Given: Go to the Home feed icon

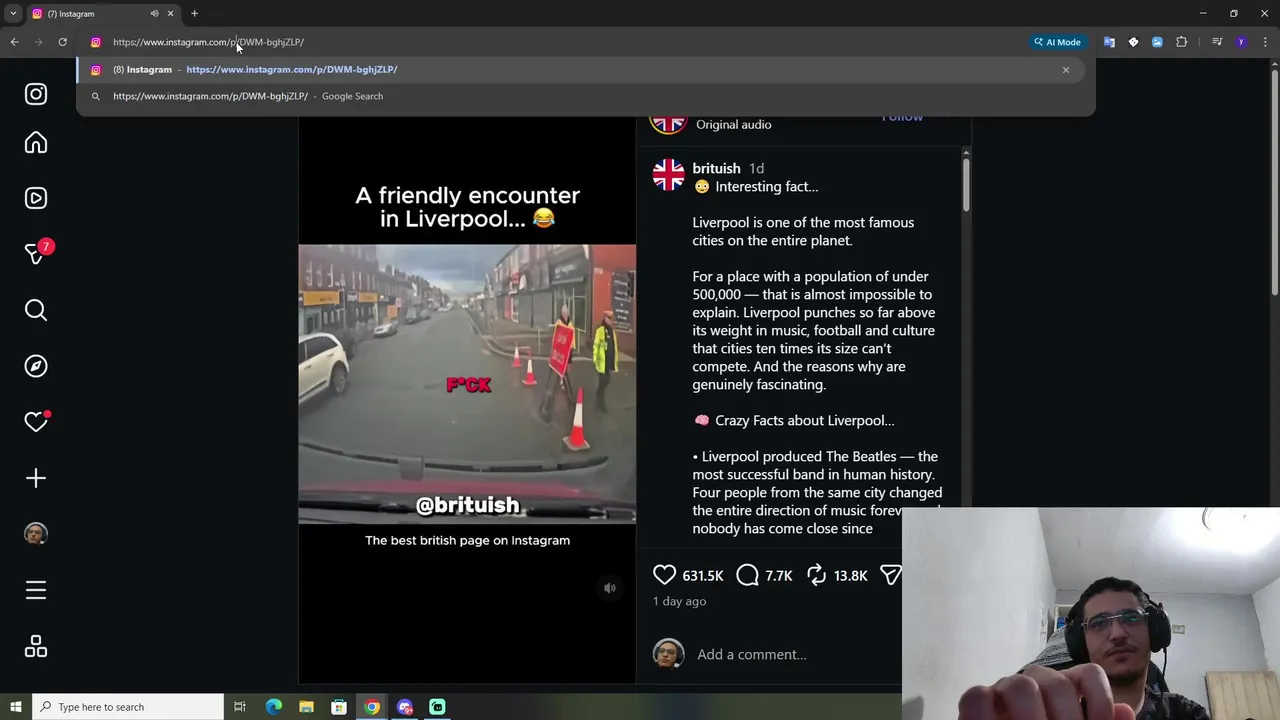Looking at the screenshot, I should pos(36,143).
